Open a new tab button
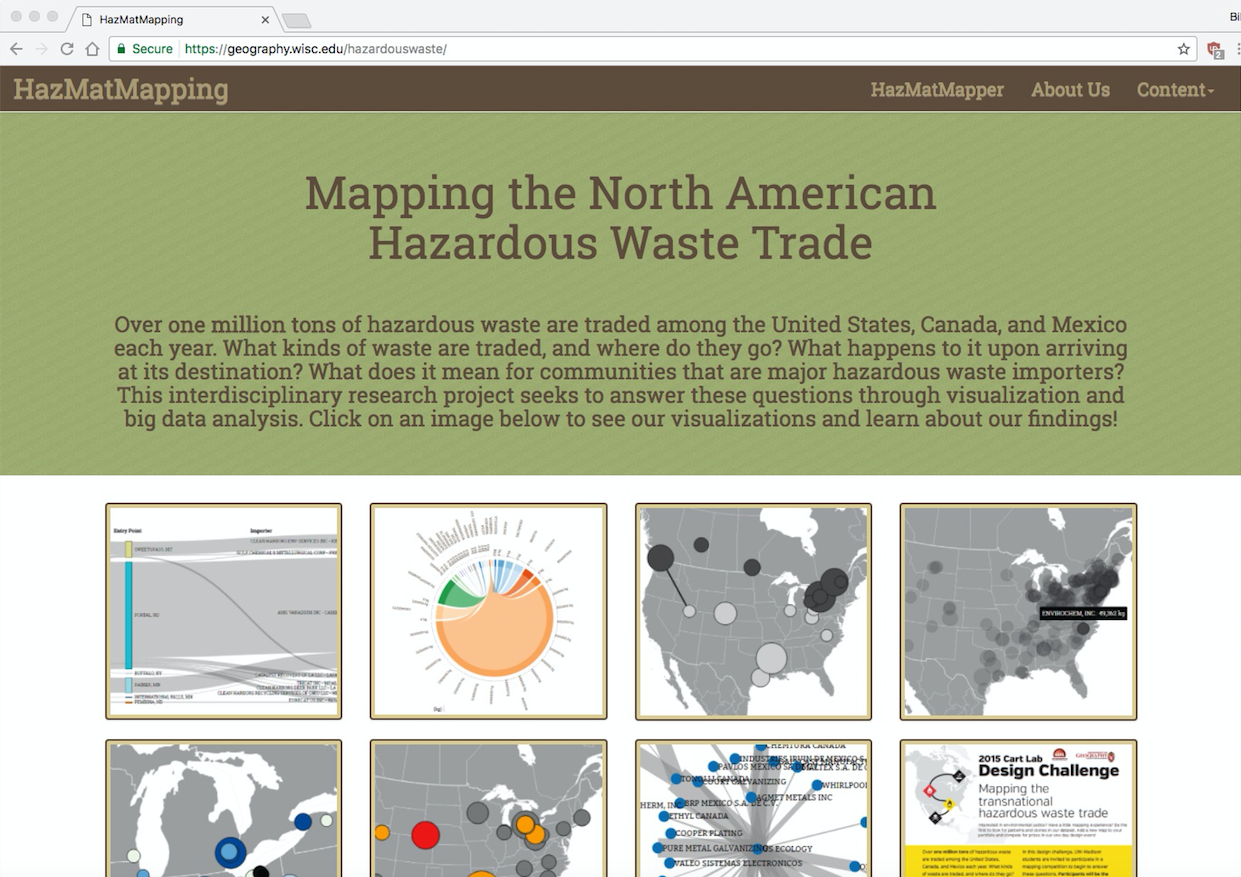Viewport: 1241px width, 877px height. (x=296, y=21)
